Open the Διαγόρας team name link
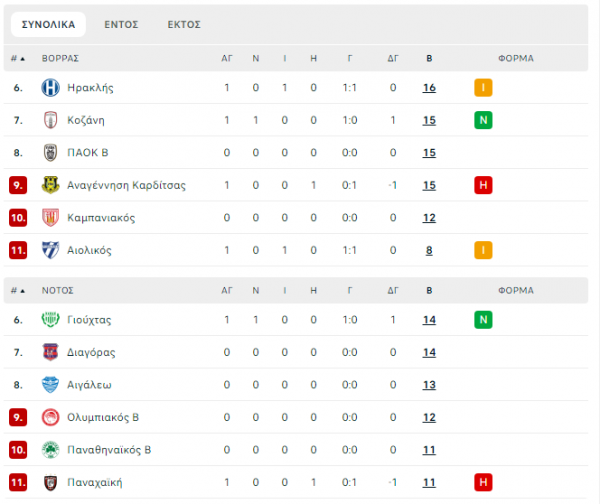Screen dimensions: 600x504 (x=91, y=352)
